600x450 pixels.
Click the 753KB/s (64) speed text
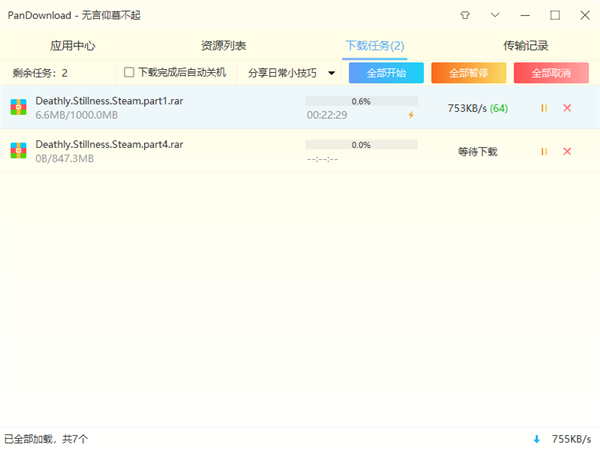478,109
